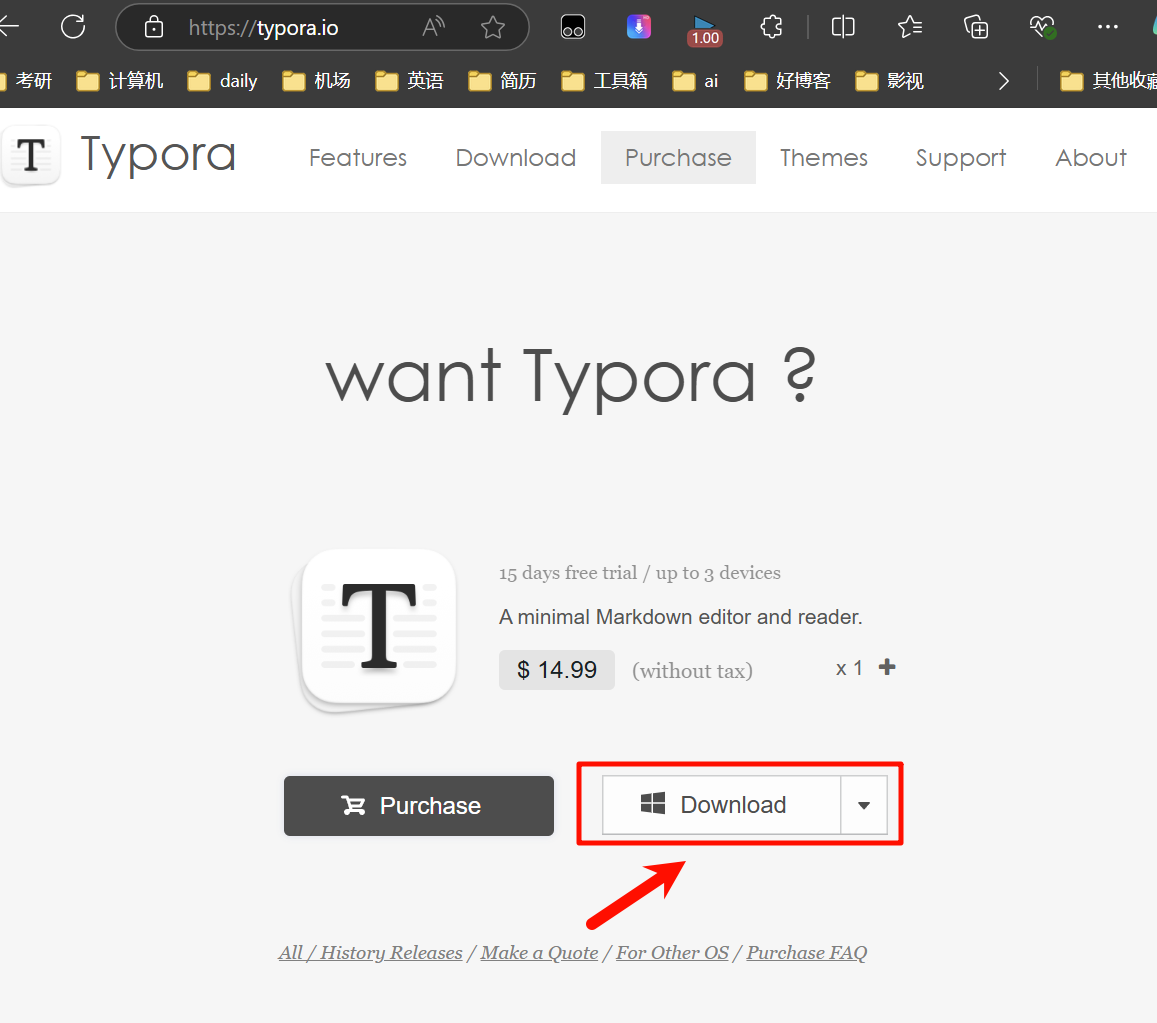Click 'A minimal Markdown editor and reader.' text

pyautogui.click(x=680, y=617)
